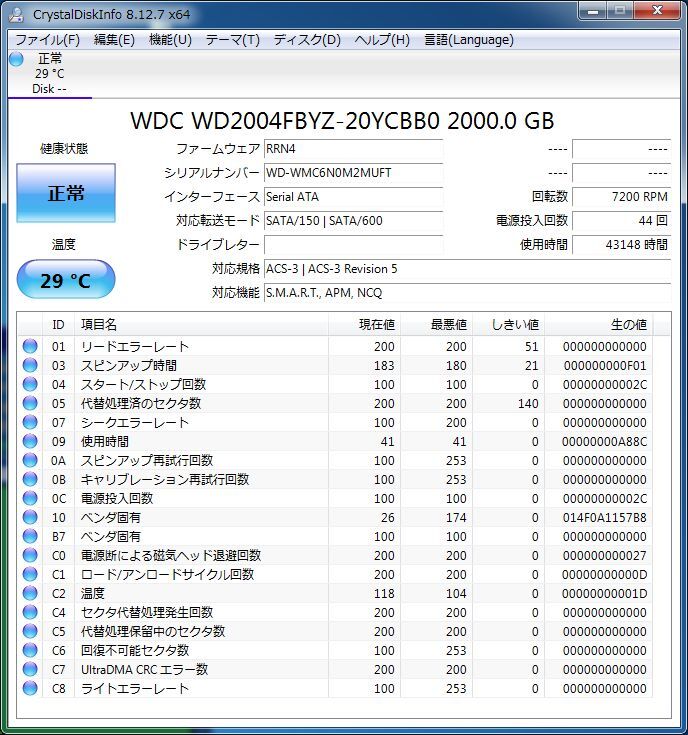Image resolution: width=688 pixels, height=735 pixels.
Task: Click status orb for 07 シークエラーレート
Action: coord(30,422)
